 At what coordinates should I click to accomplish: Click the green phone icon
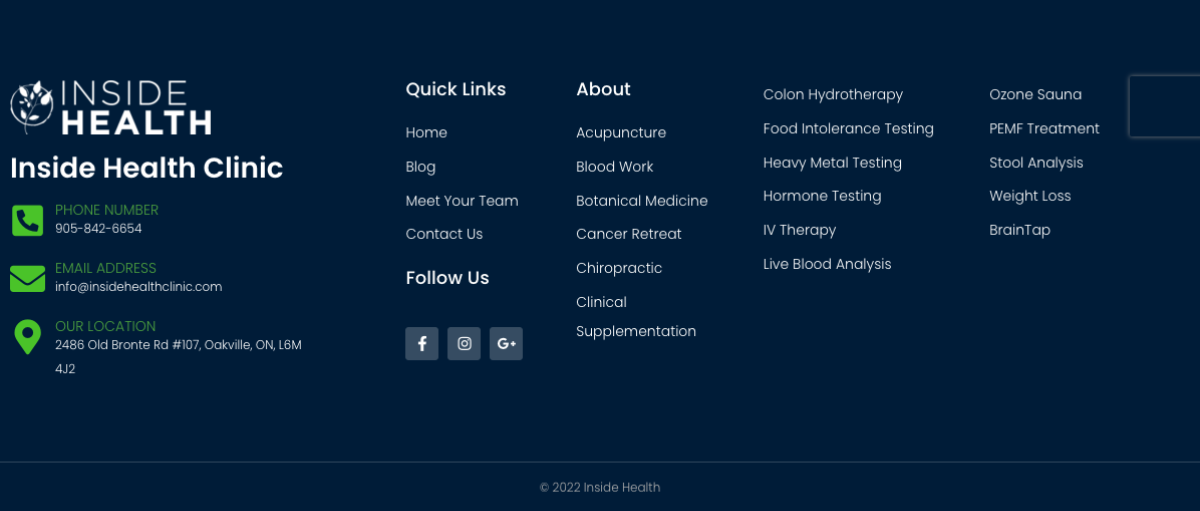click(27, 220)
